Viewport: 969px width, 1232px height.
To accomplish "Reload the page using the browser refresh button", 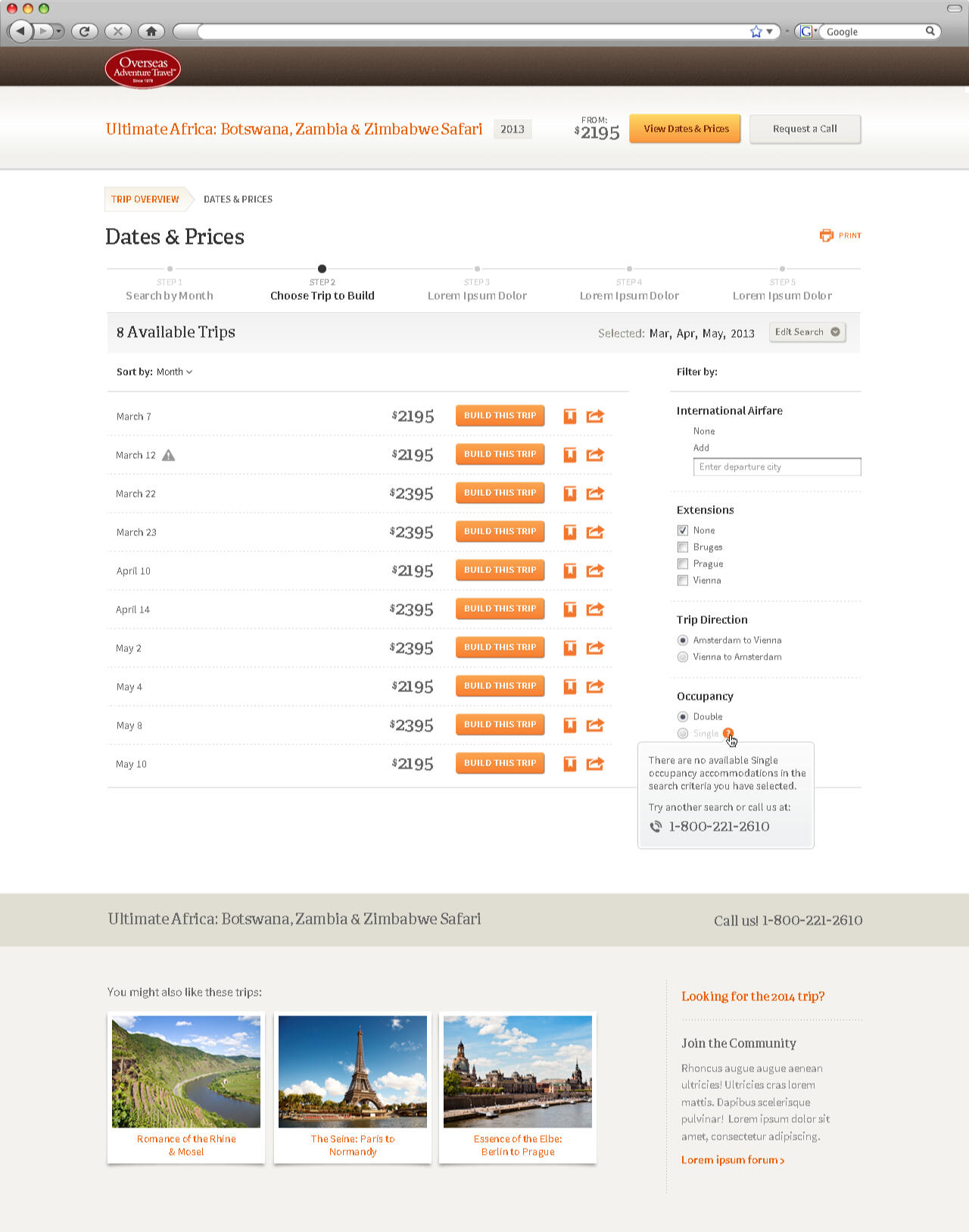I will click(x=85, y=31).
